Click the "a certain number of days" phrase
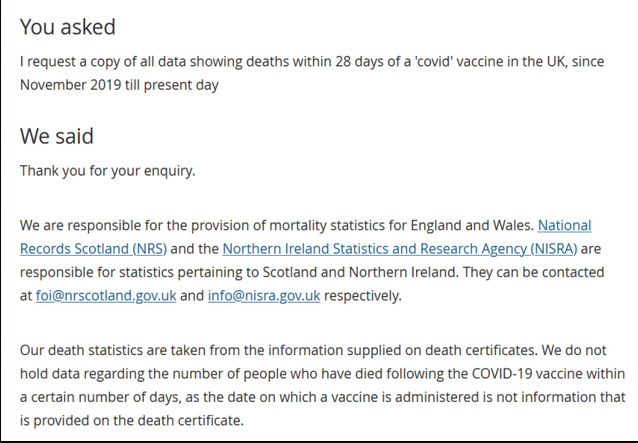This screenshot has height=443, width=638. point(100,397)
